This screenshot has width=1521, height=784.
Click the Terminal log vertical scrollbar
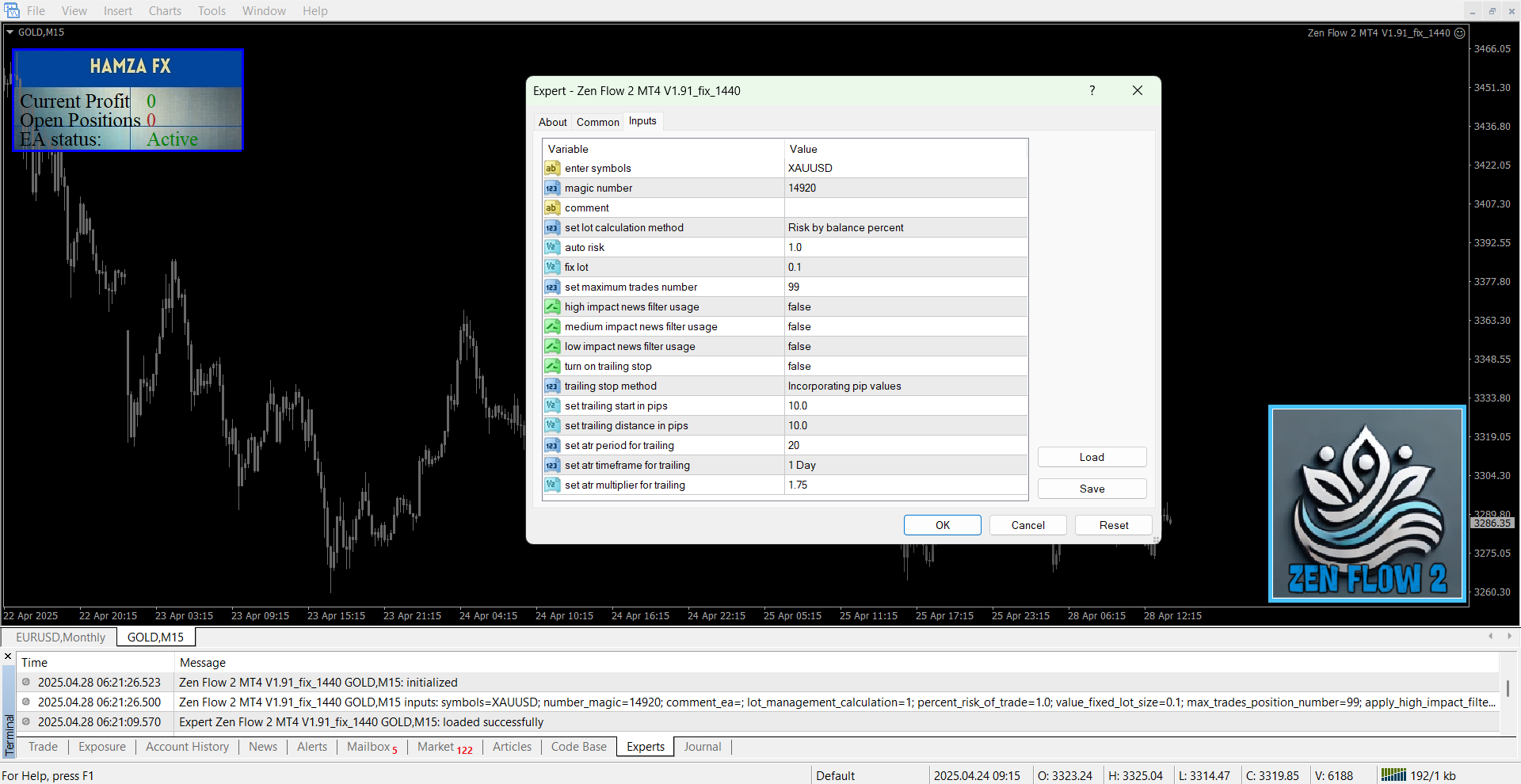(x=1508, y=689)
